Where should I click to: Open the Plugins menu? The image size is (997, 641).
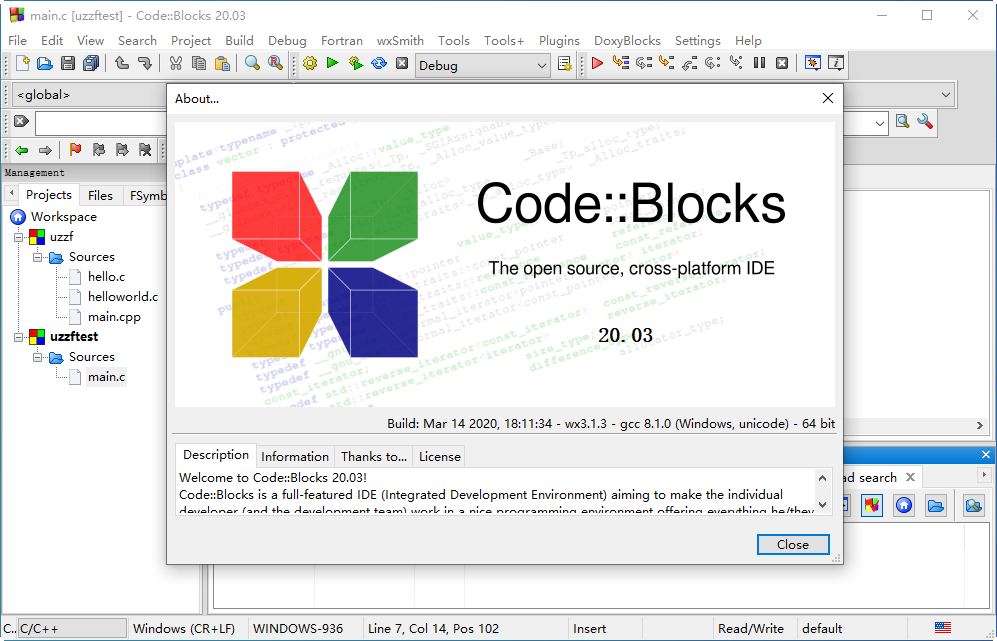(559, 41)
